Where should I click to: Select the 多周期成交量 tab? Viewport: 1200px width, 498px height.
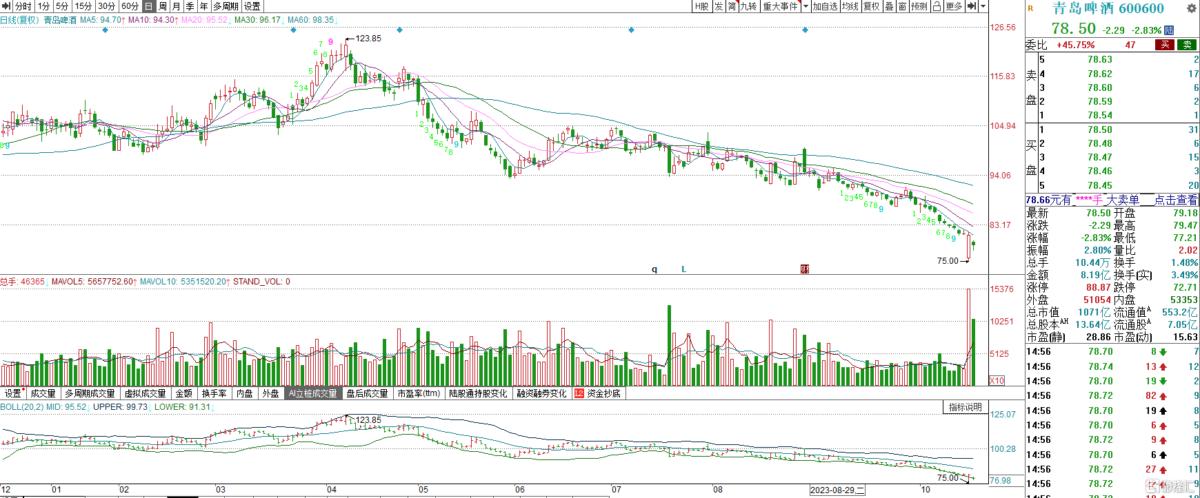pyautogui.click(x=89, y=394)
